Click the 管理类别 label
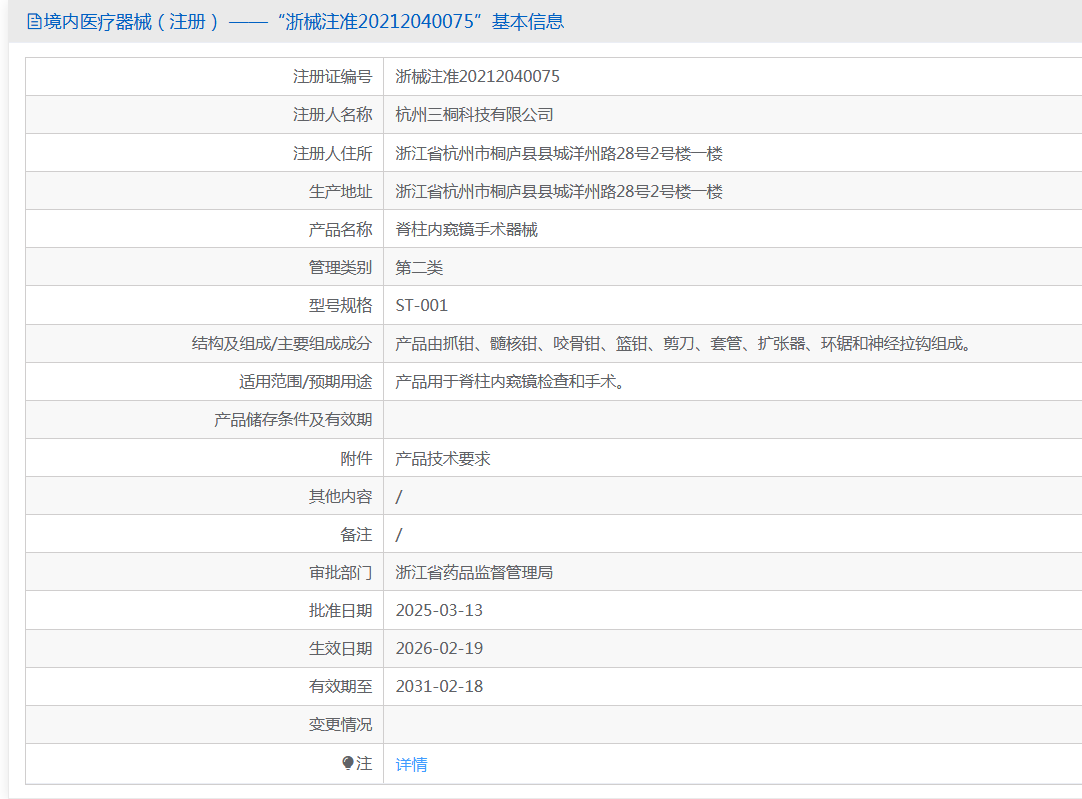Screen dimensions: 1082x799 (340, 267)
